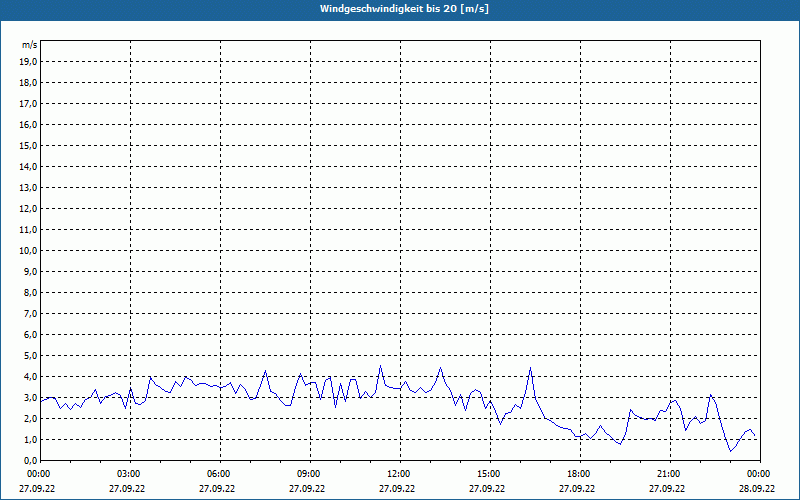Click the "17,0" y-axis label
This screenshot has width=800, height=500.
[x=29, y=104]
